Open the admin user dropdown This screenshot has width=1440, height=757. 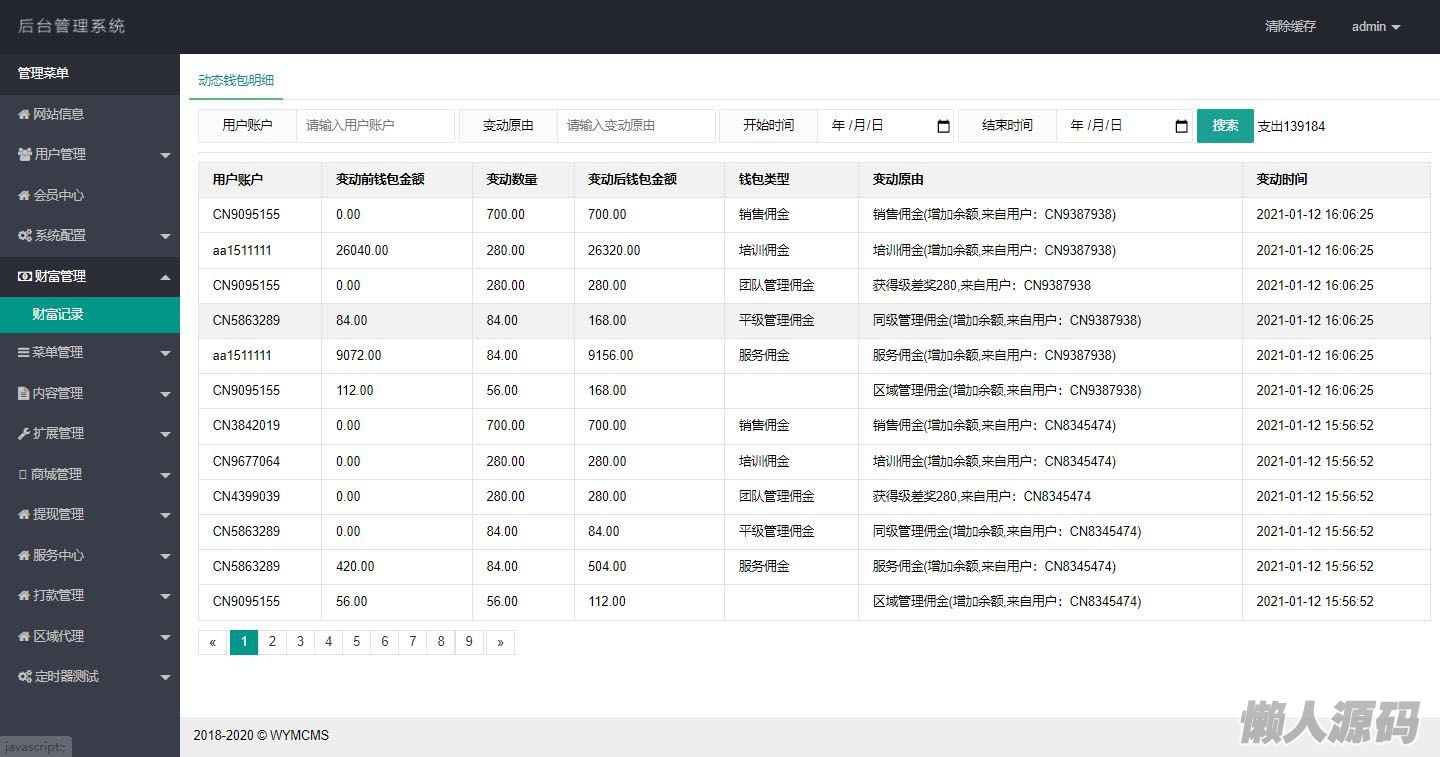click(1376, 27)
